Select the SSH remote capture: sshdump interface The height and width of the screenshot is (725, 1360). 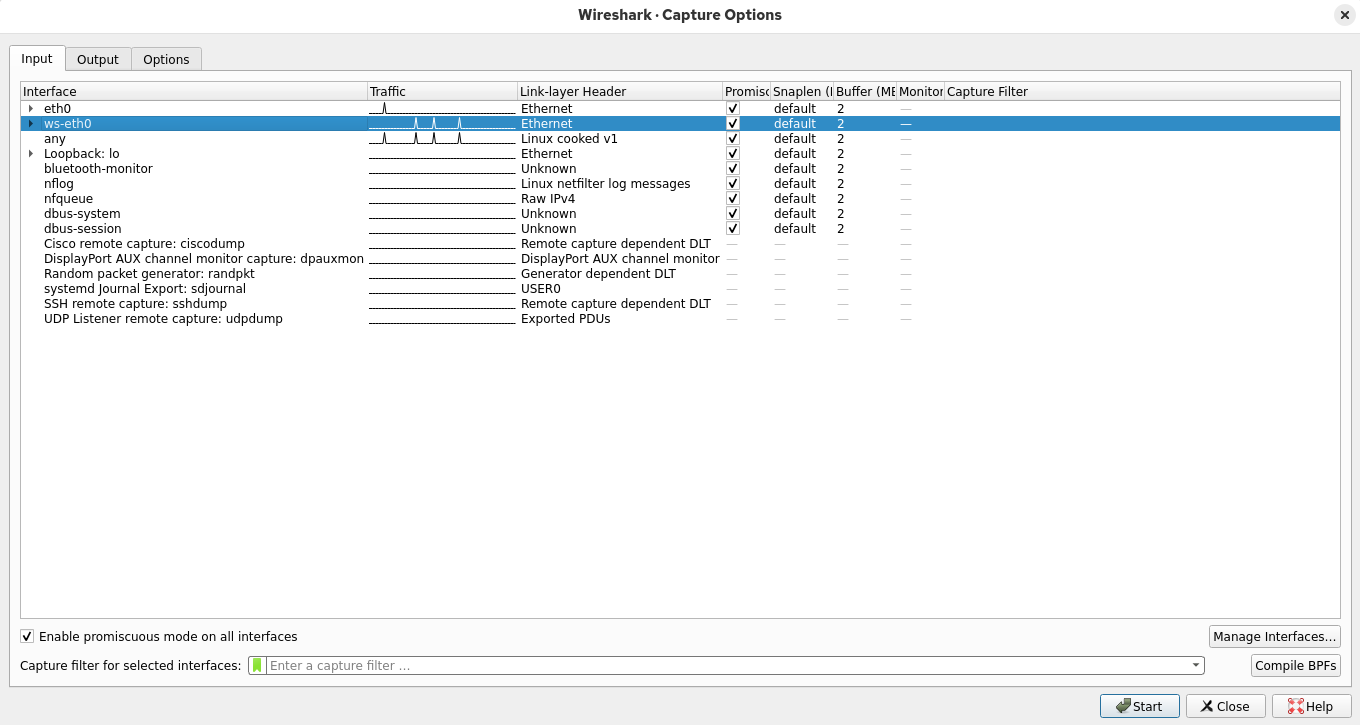(135, 304)
